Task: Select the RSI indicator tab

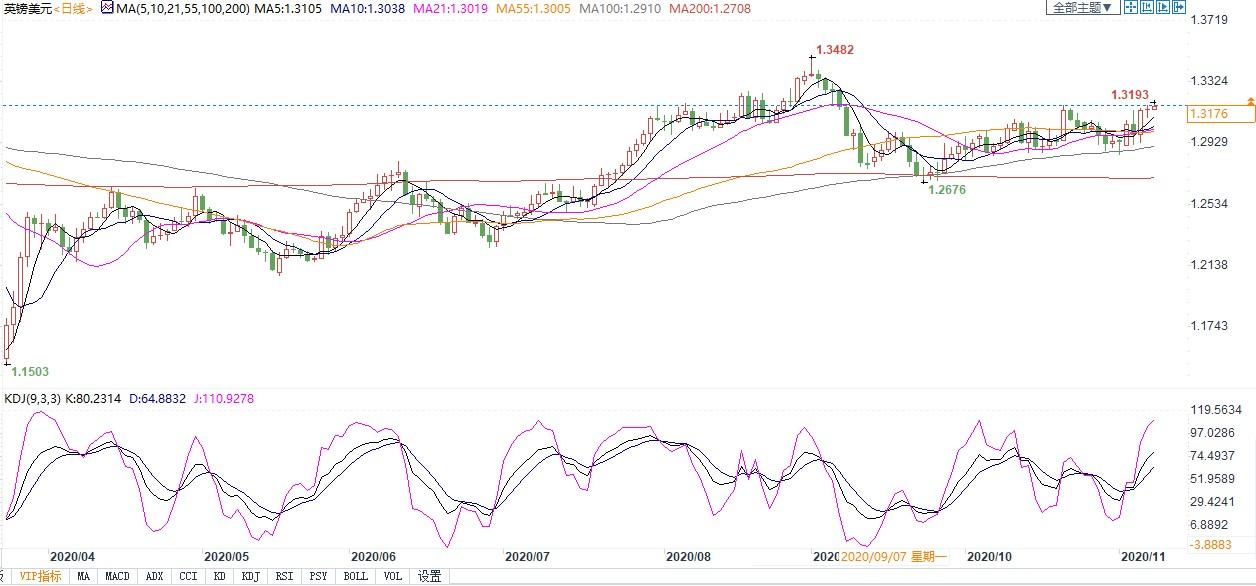Action: (285, 576)
